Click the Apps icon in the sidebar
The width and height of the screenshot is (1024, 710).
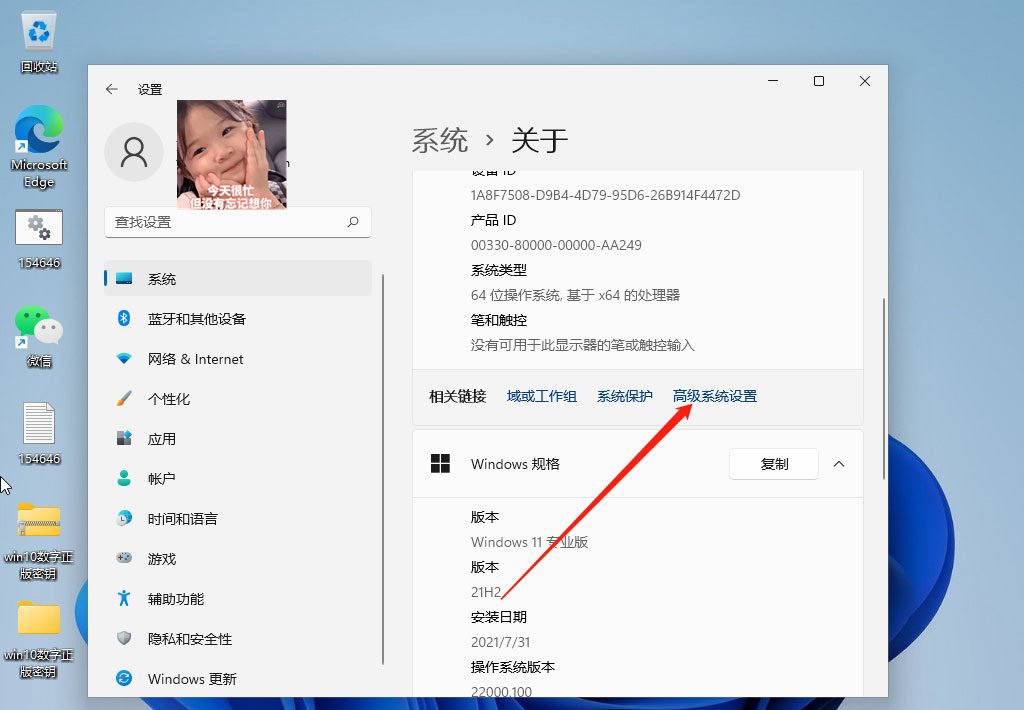click(124, 438)
